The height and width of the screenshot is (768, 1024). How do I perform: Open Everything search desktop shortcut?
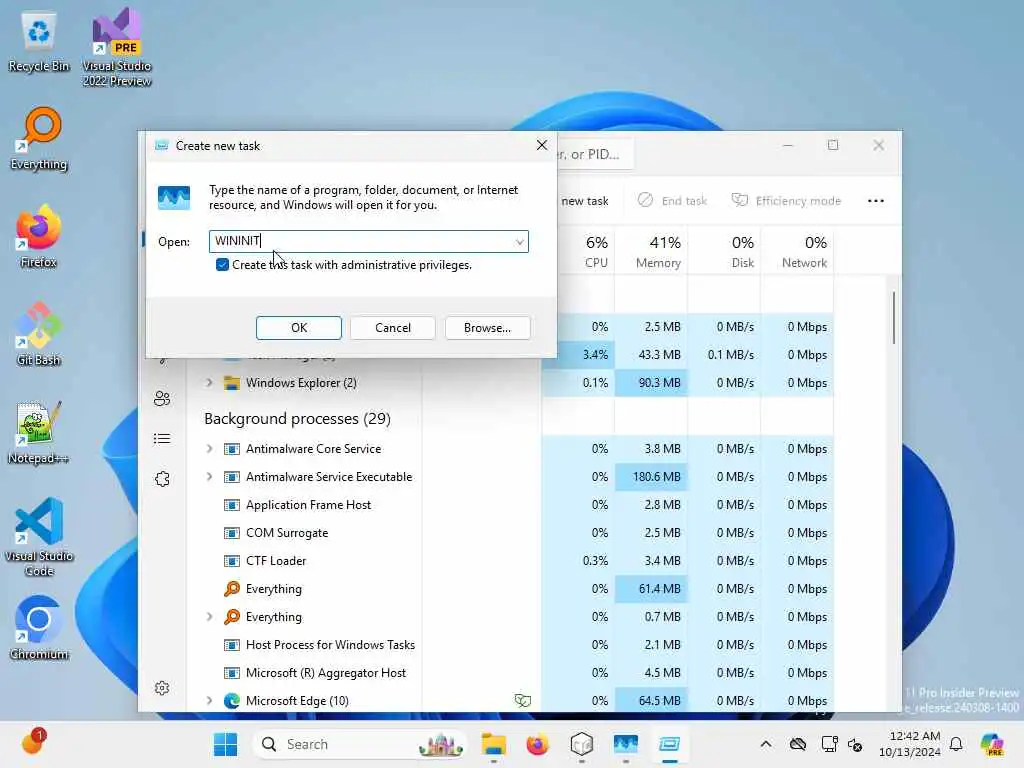coord(39,139)
